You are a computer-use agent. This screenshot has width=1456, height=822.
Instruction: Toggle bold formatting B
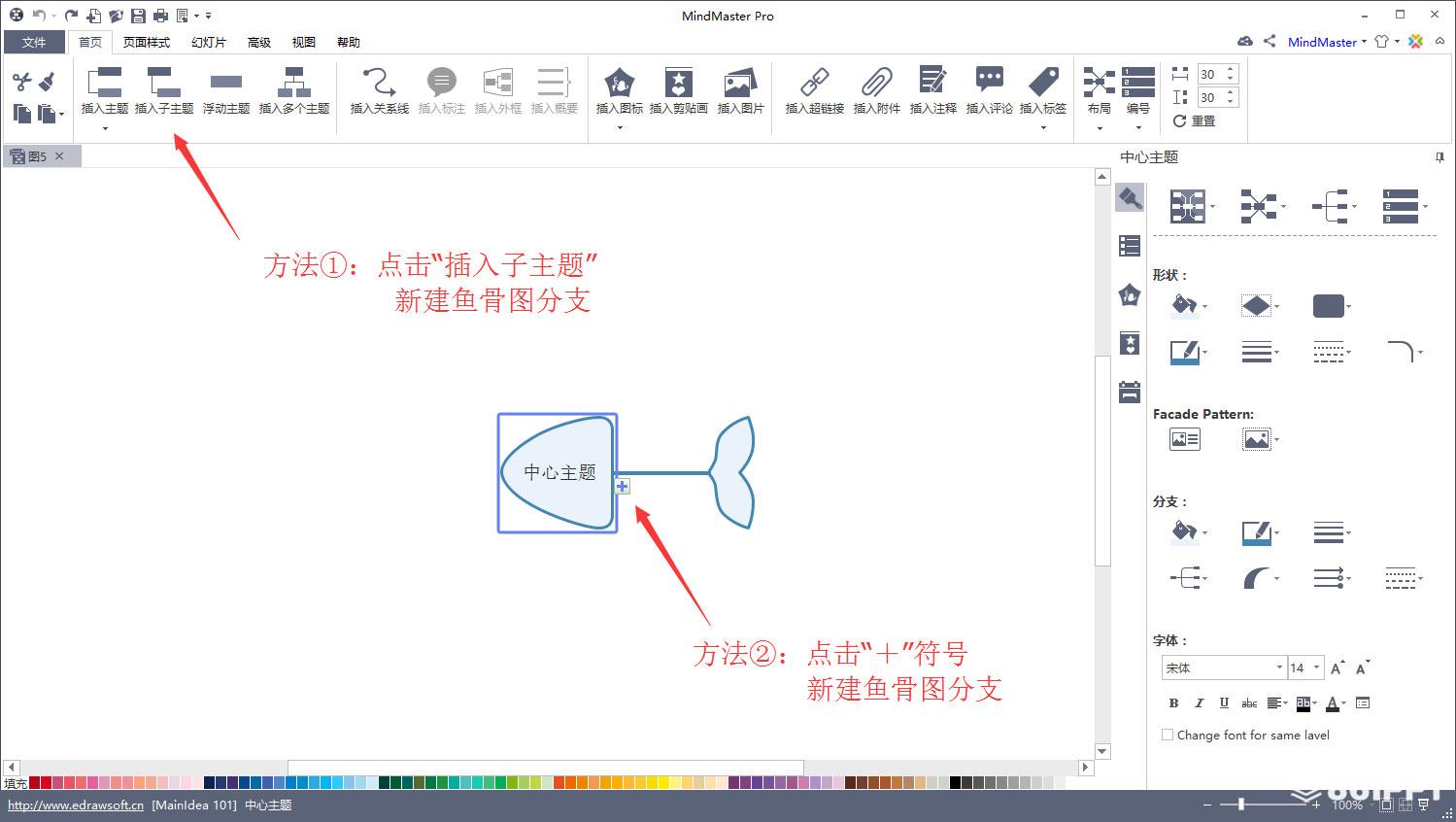point(1173,702)
